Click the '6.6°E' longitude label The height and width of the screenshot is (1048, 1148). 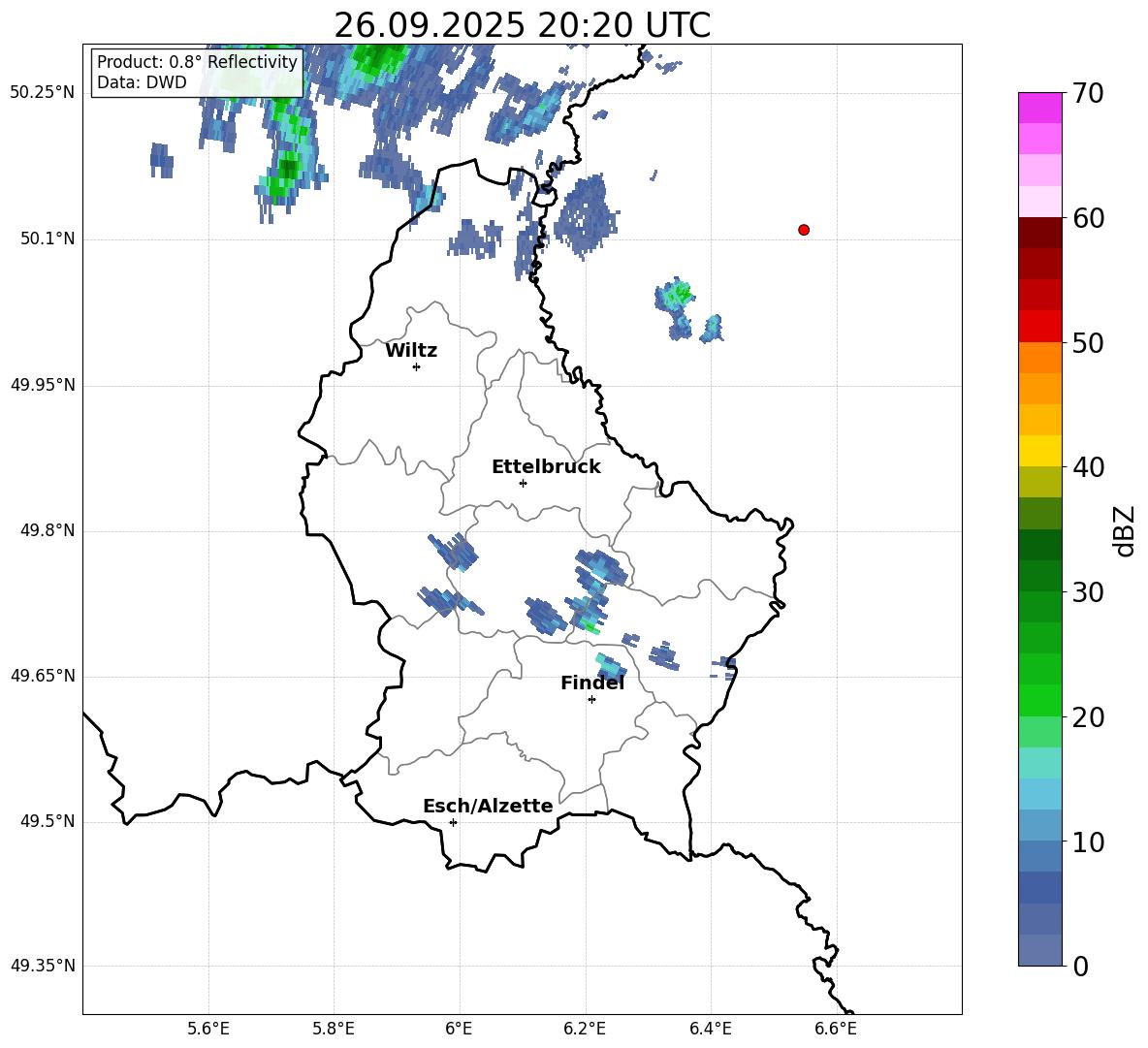point(836,1029)
